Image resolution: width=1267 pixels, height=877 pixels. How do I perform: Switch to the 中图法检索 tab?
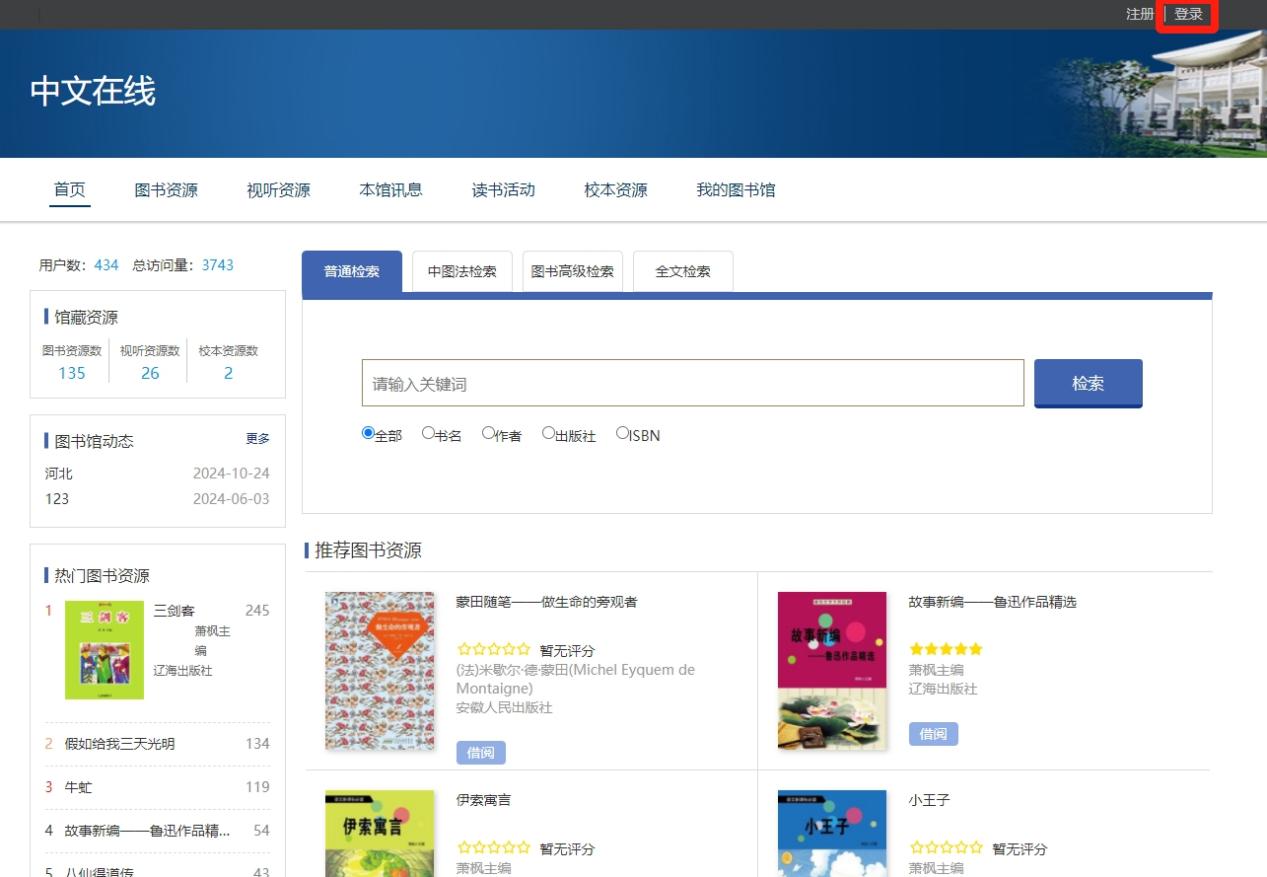(462, 271)
